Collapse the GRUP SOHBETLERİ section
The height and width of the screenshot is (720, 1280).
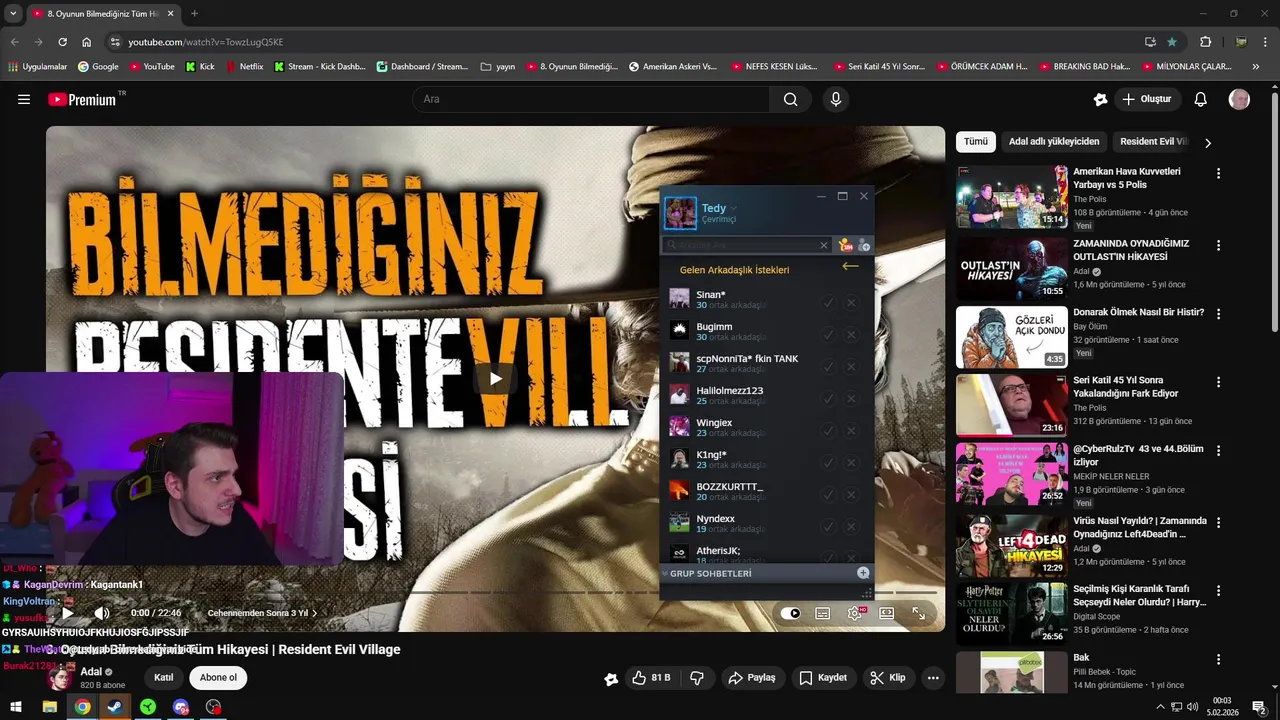(x=665, y=574)
